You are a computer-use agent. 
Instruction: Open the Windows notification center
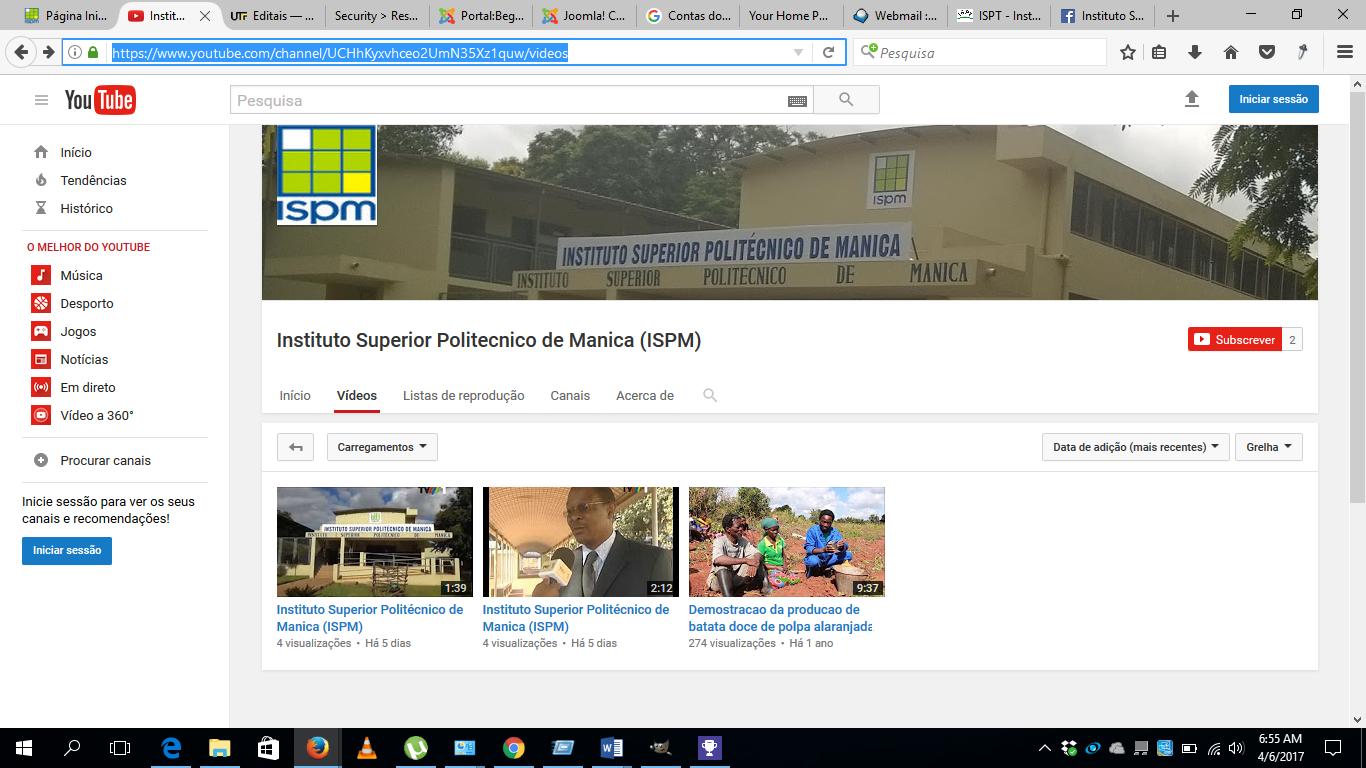click(1333, 748)
